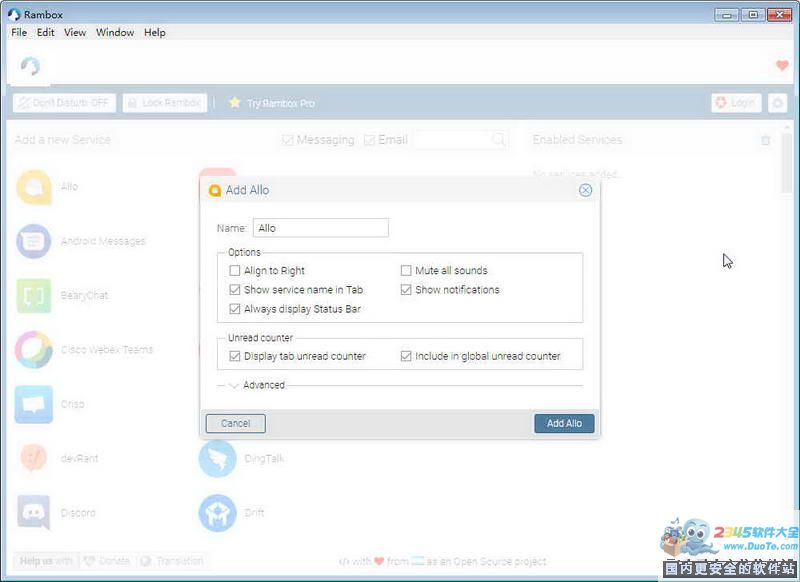This screenshot has width=800, height=582.
Task: Click the red heart icon at top right
Action: (x=782, y=65)
